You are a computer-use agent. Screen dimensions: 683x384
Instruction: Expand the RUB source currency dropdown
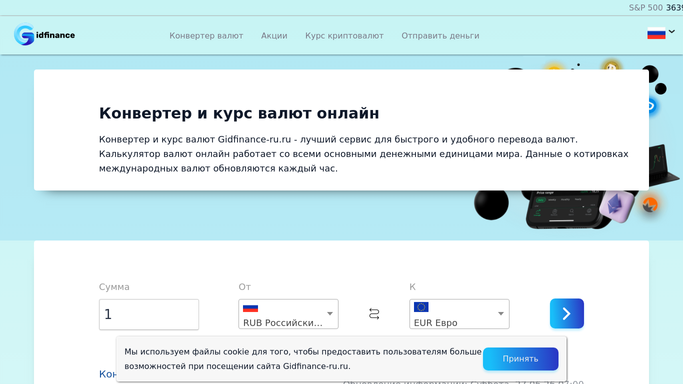click(x=288, y=314)
